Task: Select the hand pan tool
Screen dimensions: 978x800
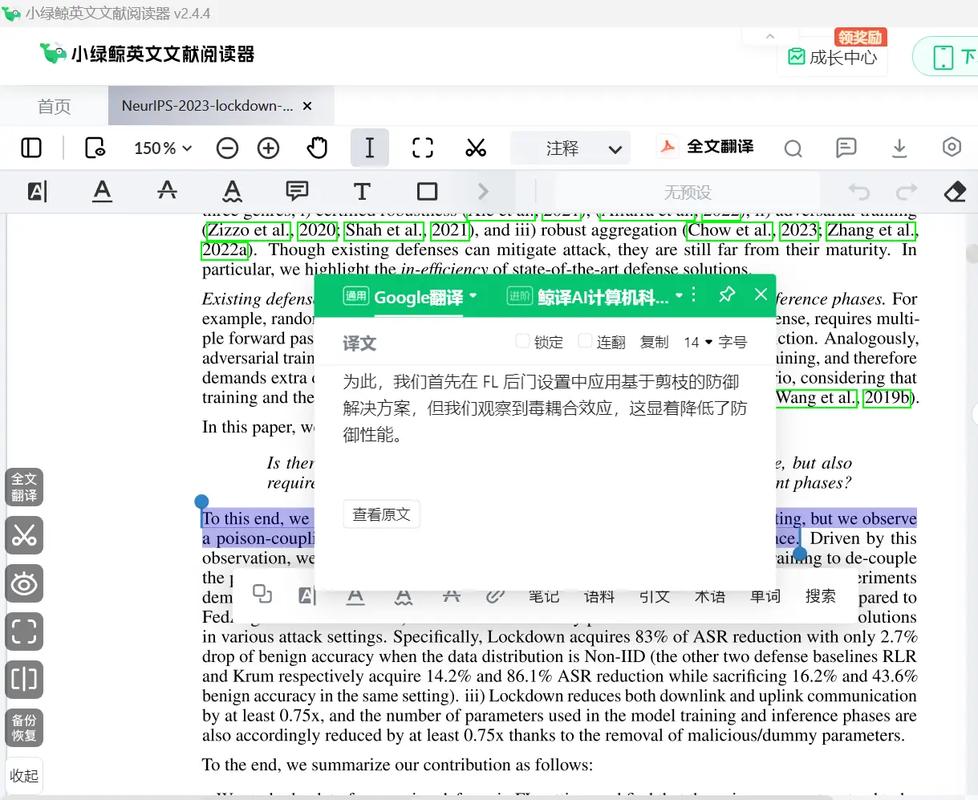Action: (x=317, y=148)
